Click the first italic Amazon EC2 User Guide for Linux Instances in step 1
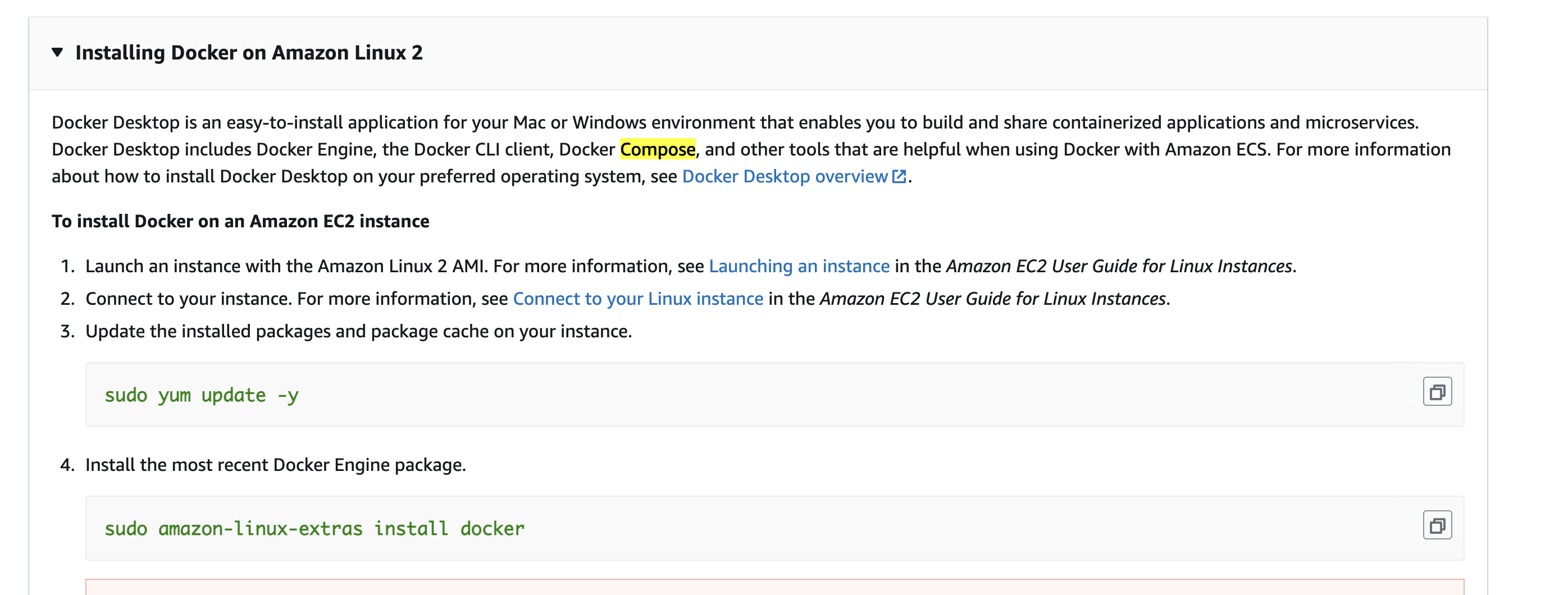 pyautogui.click(x=1119, y=267)
